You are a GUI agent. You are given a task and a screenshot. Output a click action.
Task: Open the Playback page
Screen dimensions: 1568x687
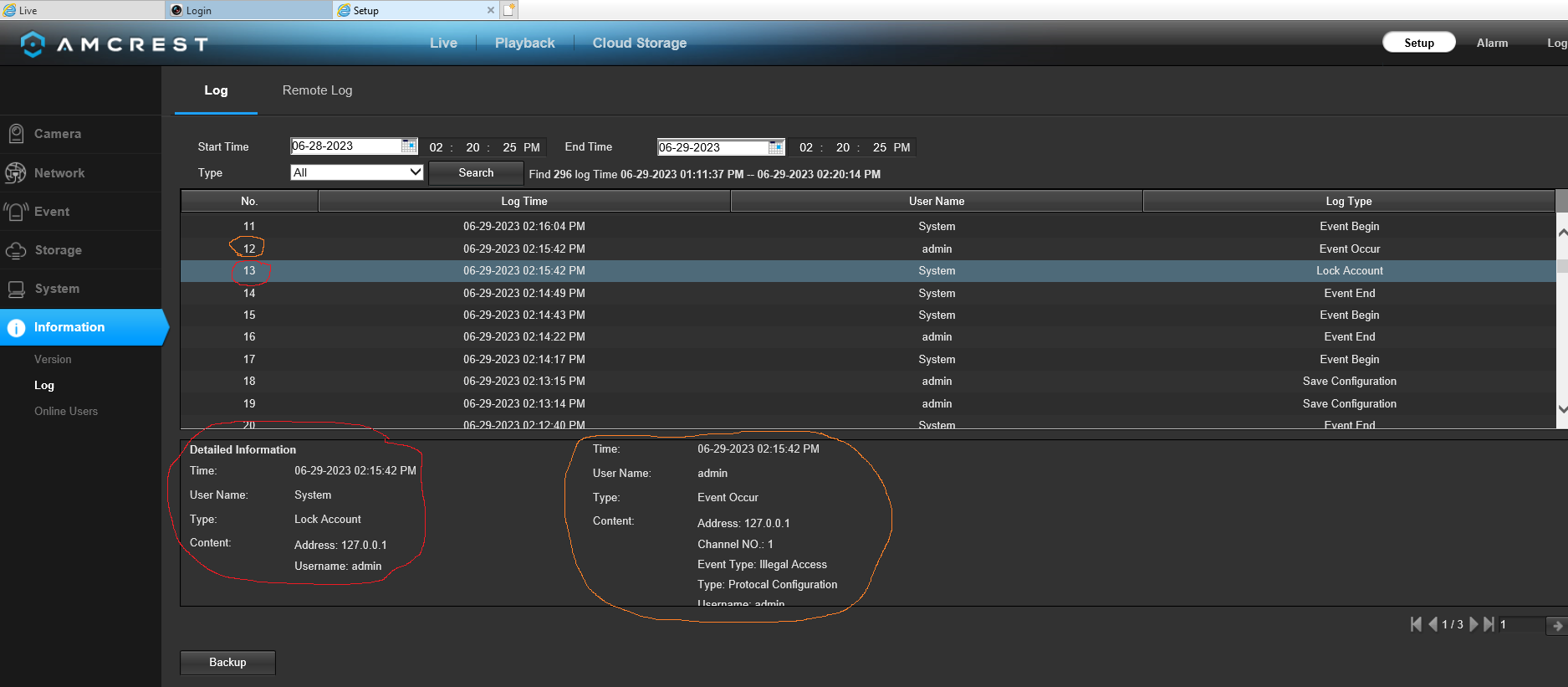pos(524,43)
